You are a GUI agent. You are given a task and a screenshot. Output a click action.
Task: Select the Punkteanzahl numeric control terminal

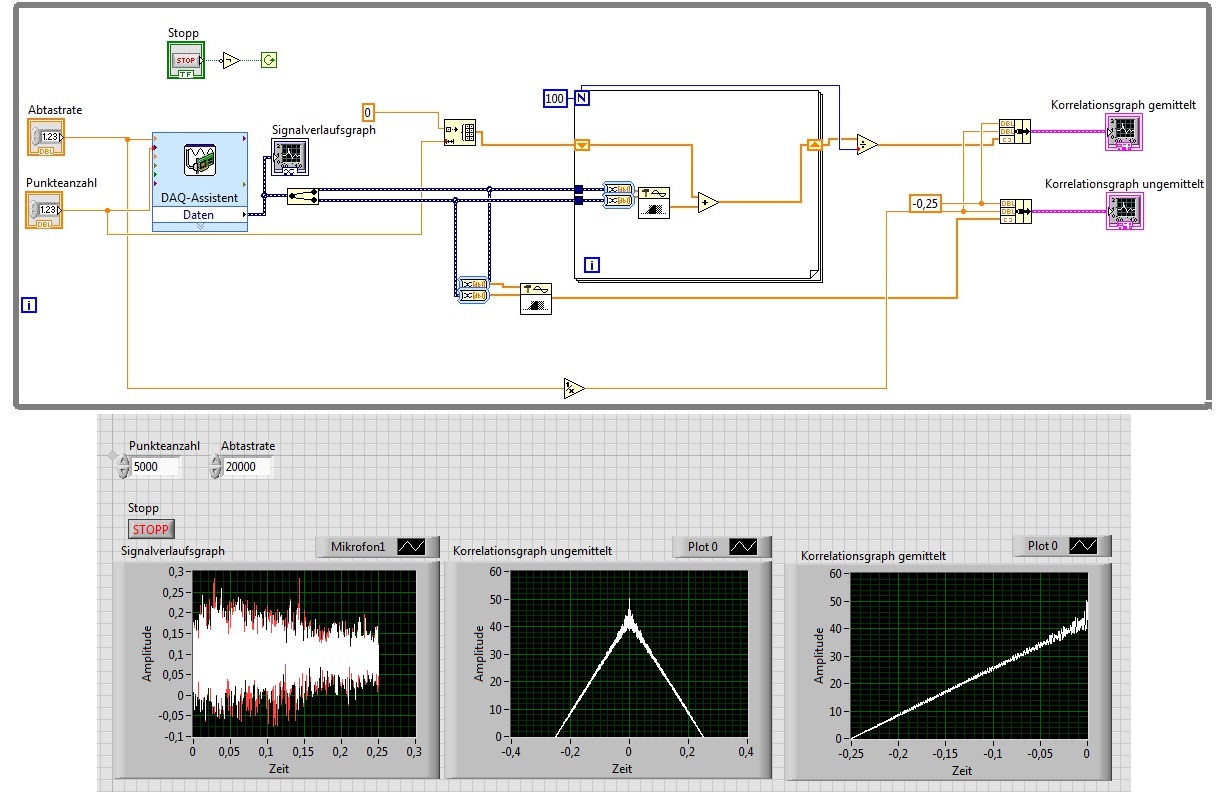(44, 210)
